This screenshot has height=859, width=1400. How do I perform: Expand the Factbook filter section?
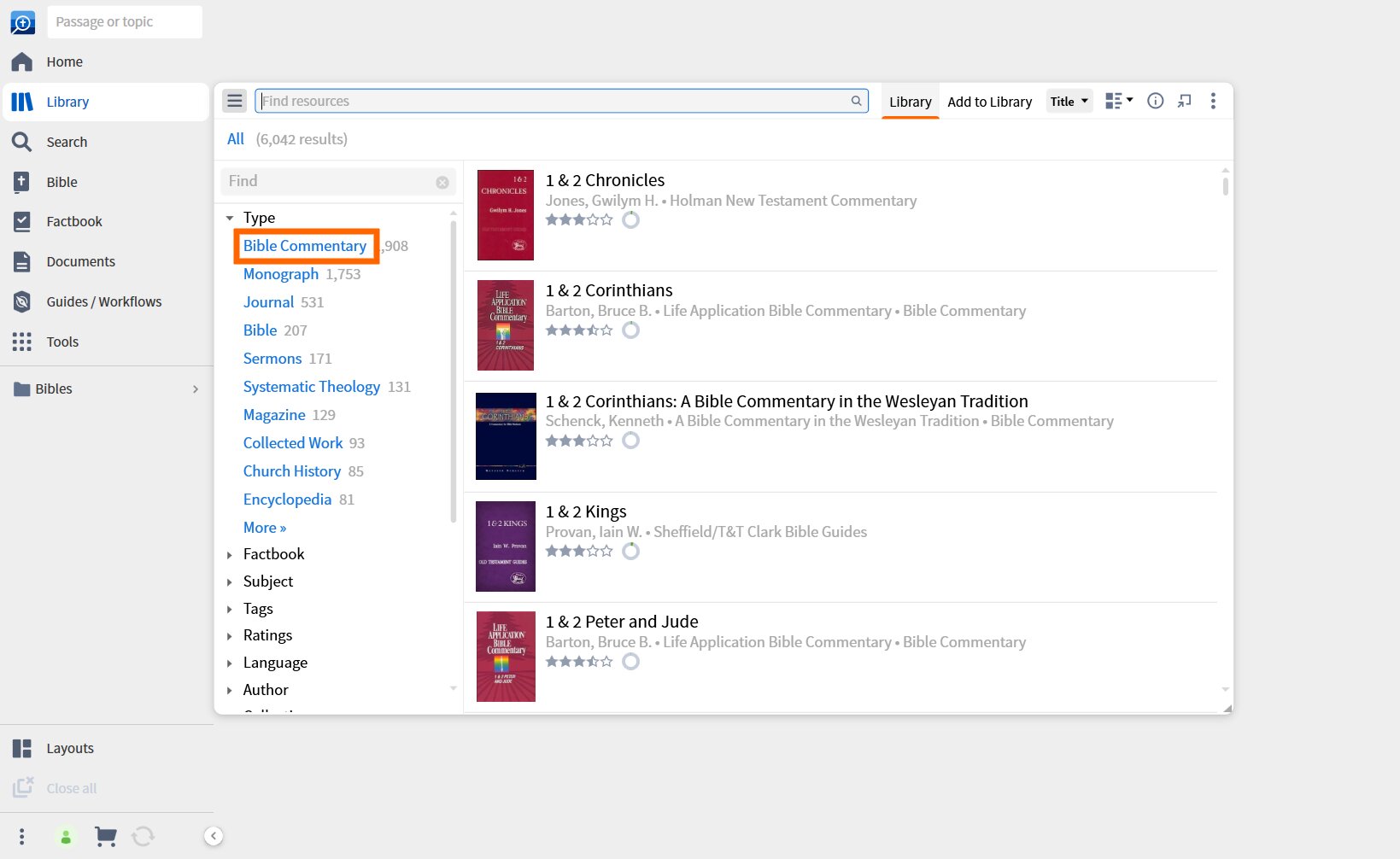230,555
